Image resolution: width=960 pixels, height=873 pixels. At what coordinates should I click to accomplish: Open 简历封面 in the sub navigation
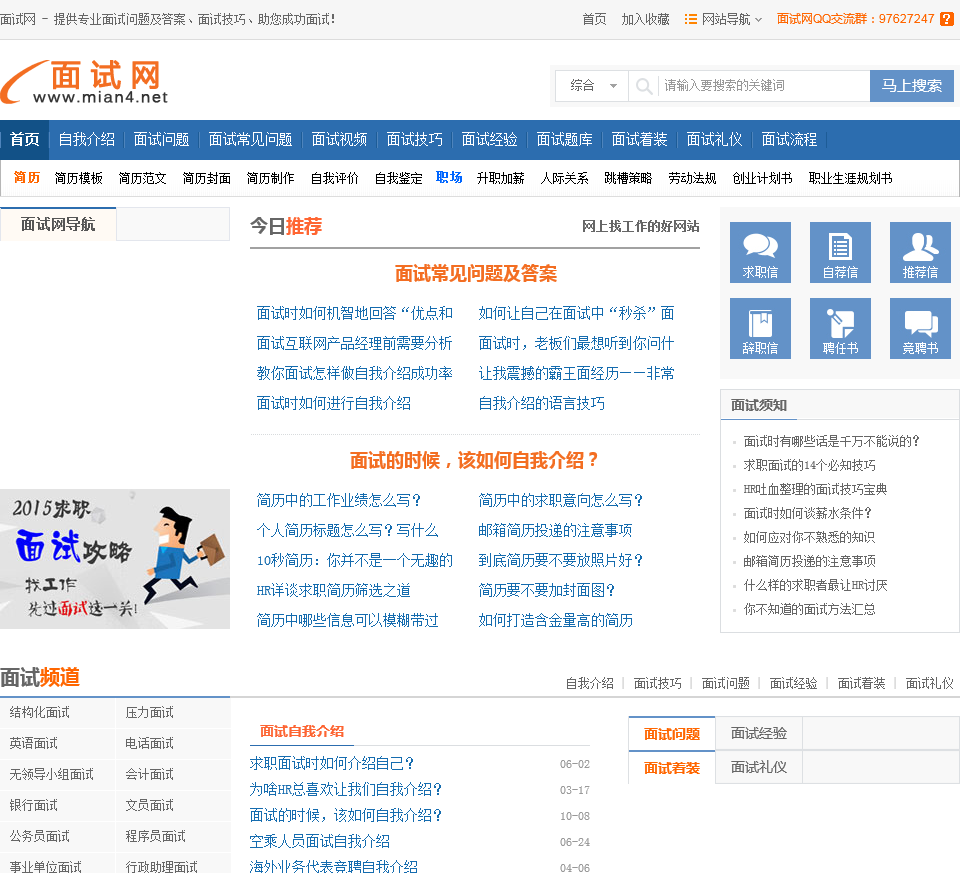coord(206,178)
